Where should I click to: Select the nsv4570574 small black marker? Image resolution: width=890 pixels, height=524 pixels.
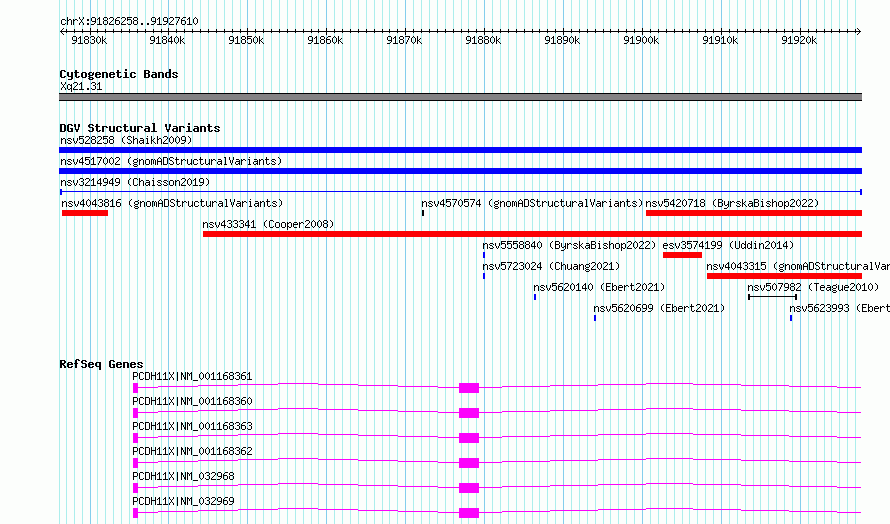click(423, 213)
